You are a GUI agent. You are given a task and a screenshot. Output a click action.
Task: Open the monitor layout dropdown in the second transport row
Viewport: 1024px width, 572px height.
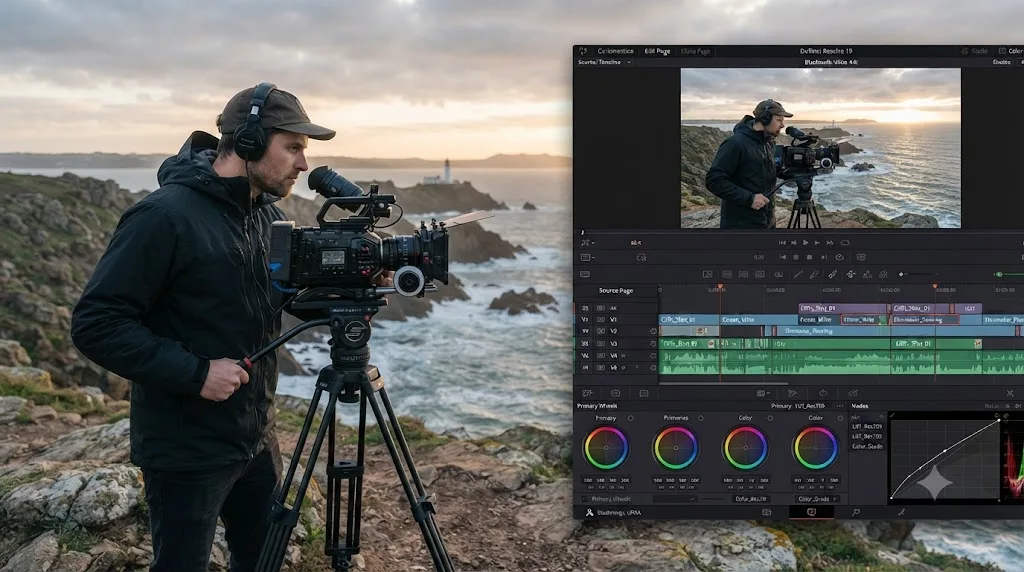tap(586, 257)
